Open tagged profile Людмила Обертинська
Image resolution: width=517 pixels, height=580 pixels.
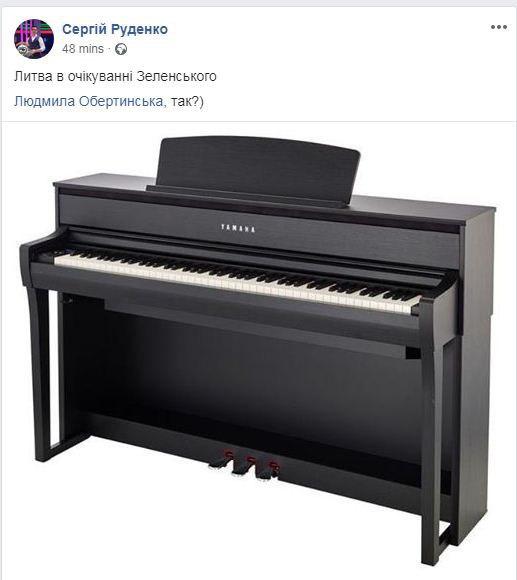(x=88, y=101)
